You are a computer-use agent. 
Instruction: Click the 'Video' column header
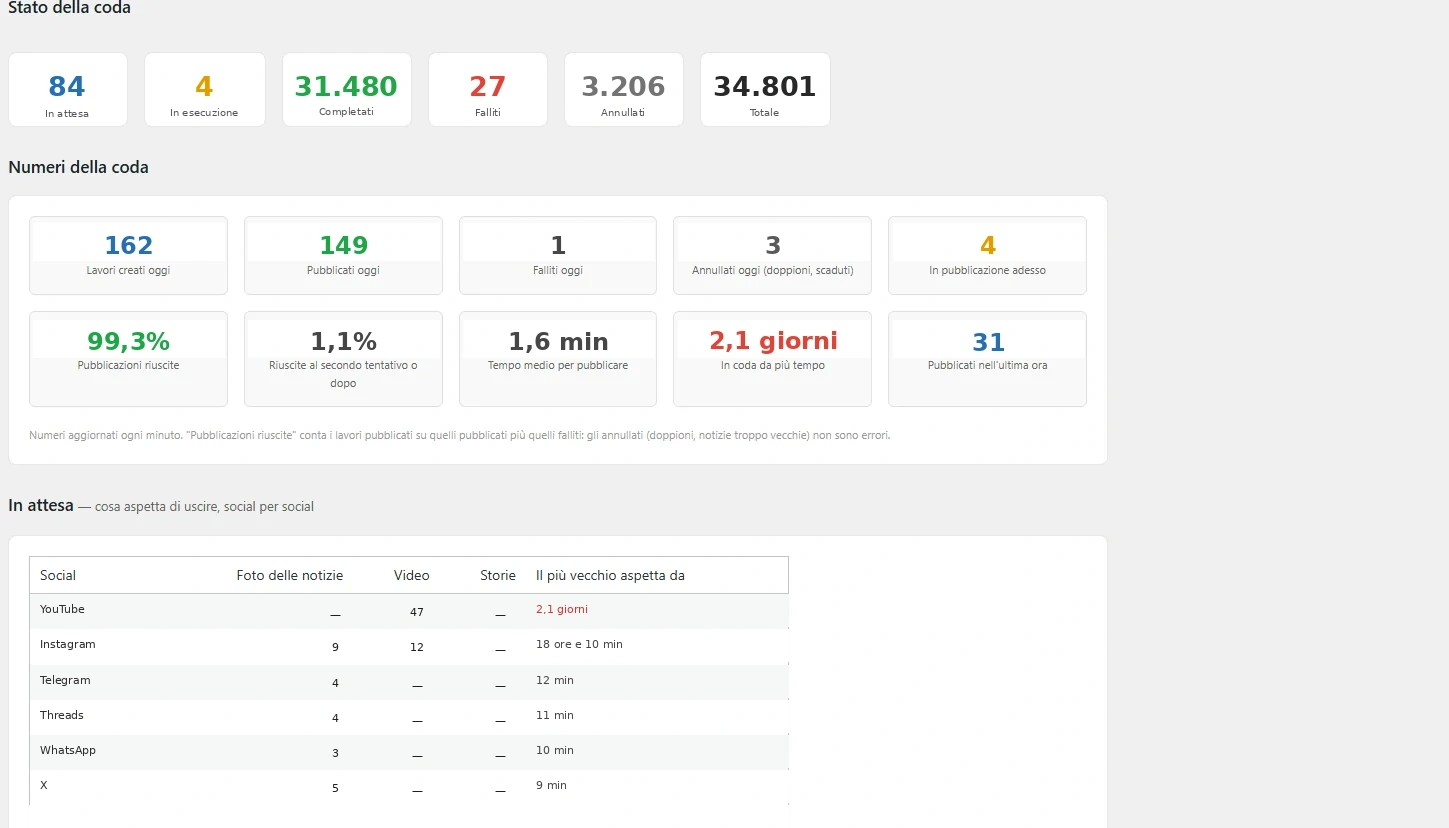tap(412, 575)
